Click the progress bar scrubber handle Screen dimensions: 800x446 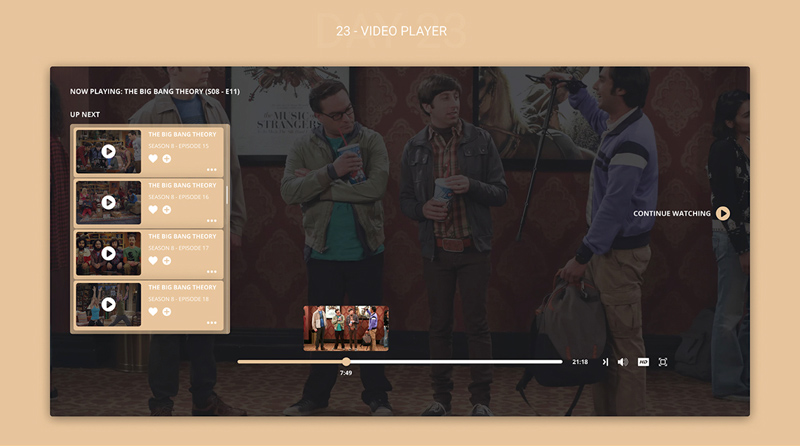[x=346, y=362]
